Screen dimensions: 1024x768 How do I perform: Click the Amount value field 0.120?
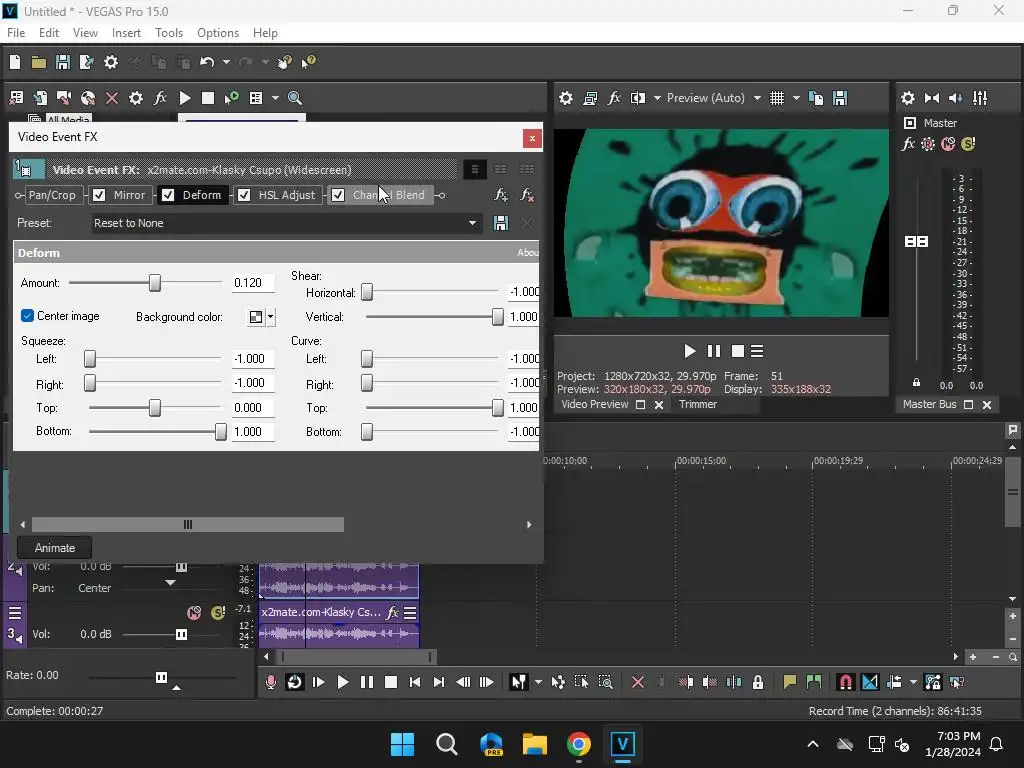click(253, 283)
